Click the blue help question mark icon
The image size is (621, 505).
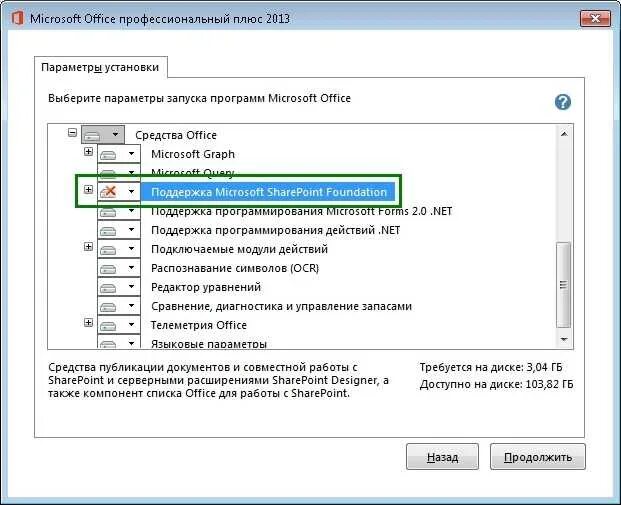(562, 102)
